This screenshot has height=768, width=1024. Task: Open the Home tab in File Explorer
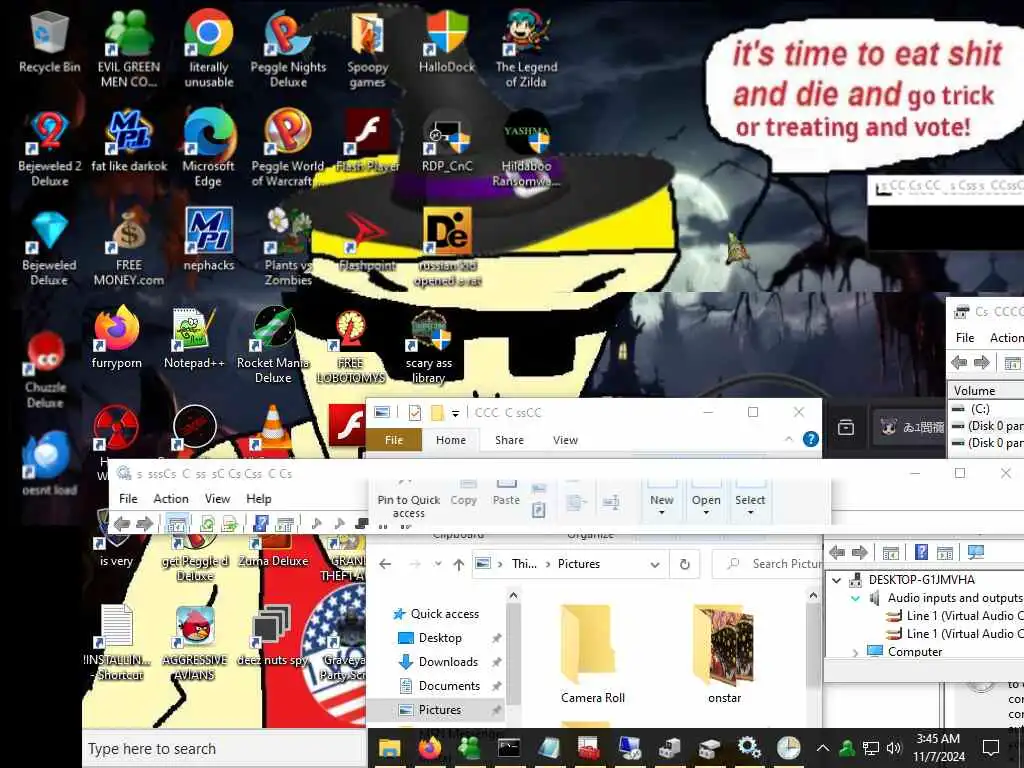pyautogui.click(x=451, y=440)
